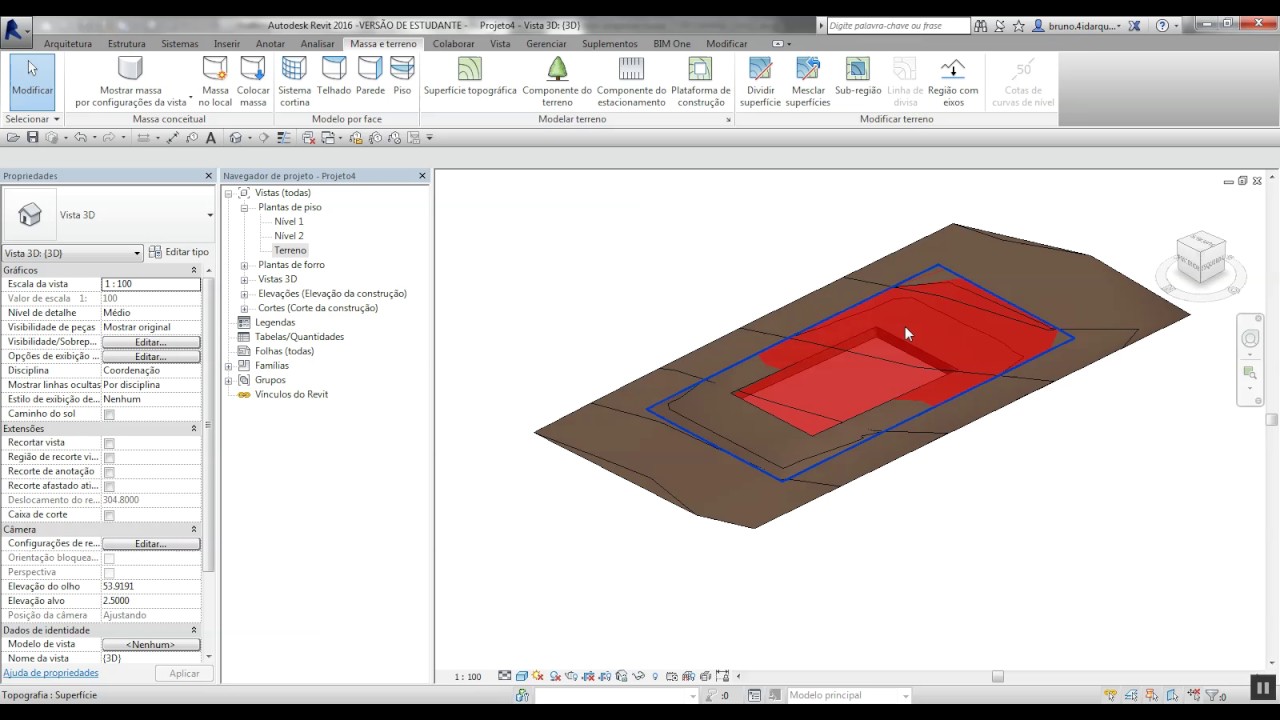Click the keyword search input field
The image size is (1280, 720).
point(898,26)
